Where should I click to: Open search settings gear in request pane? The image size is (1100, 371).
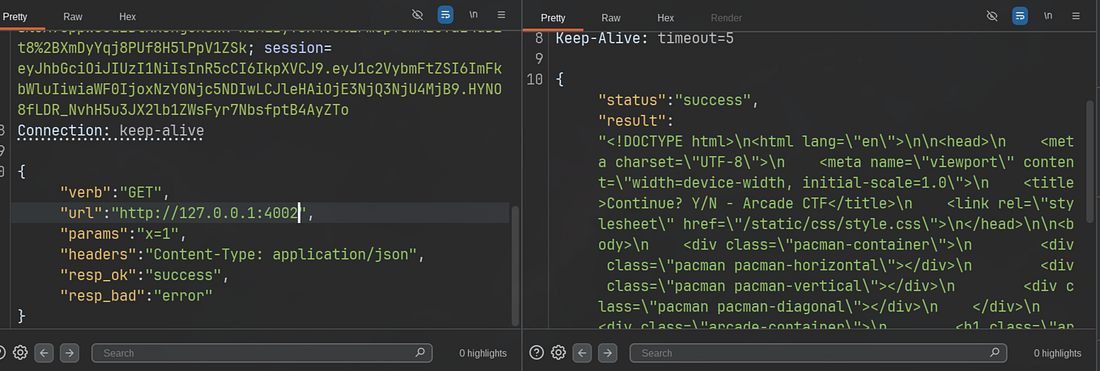(20, 352)
